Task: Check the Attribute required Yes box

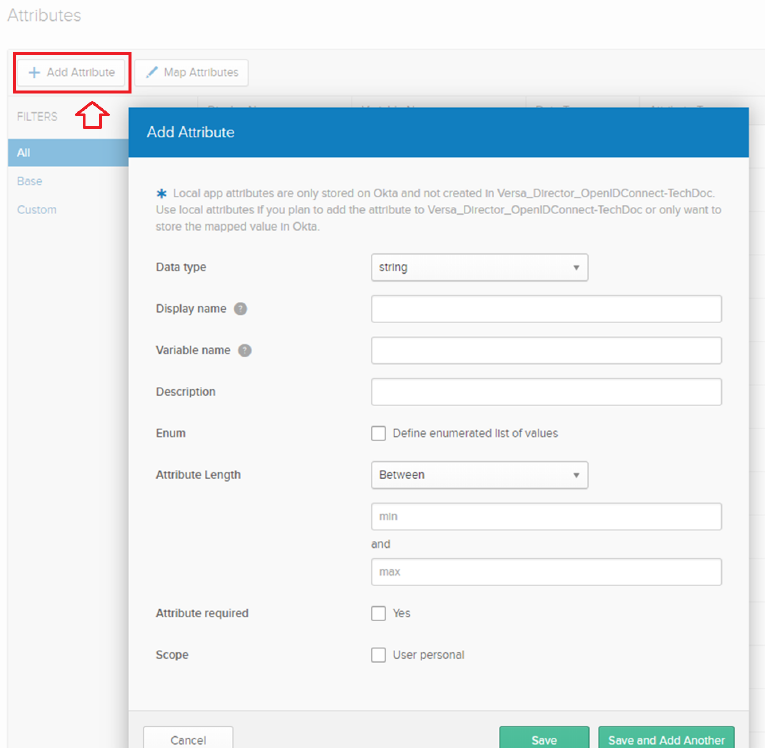Action: point(378,614)
